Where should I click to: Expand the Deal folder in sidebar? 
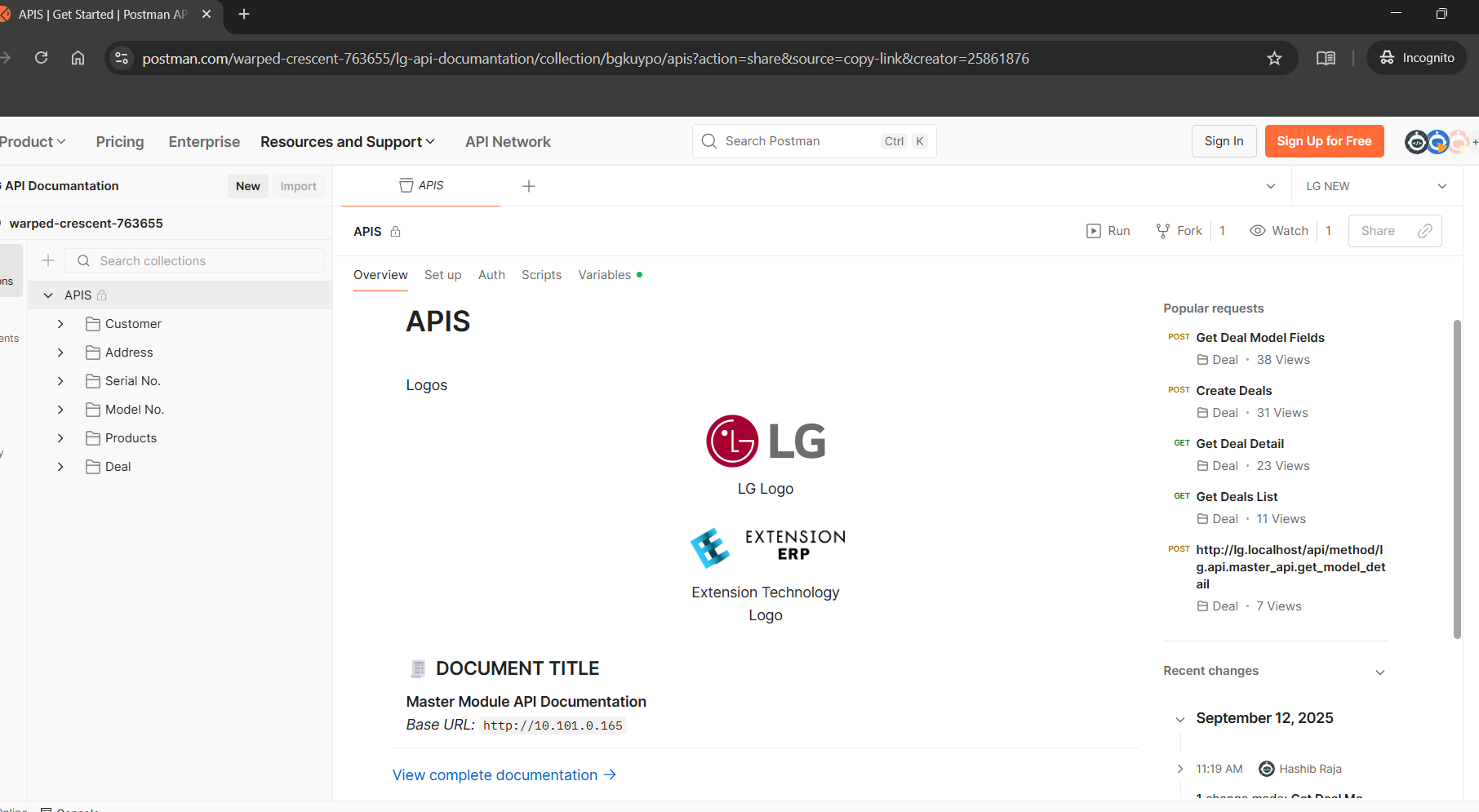pos(60,467)
